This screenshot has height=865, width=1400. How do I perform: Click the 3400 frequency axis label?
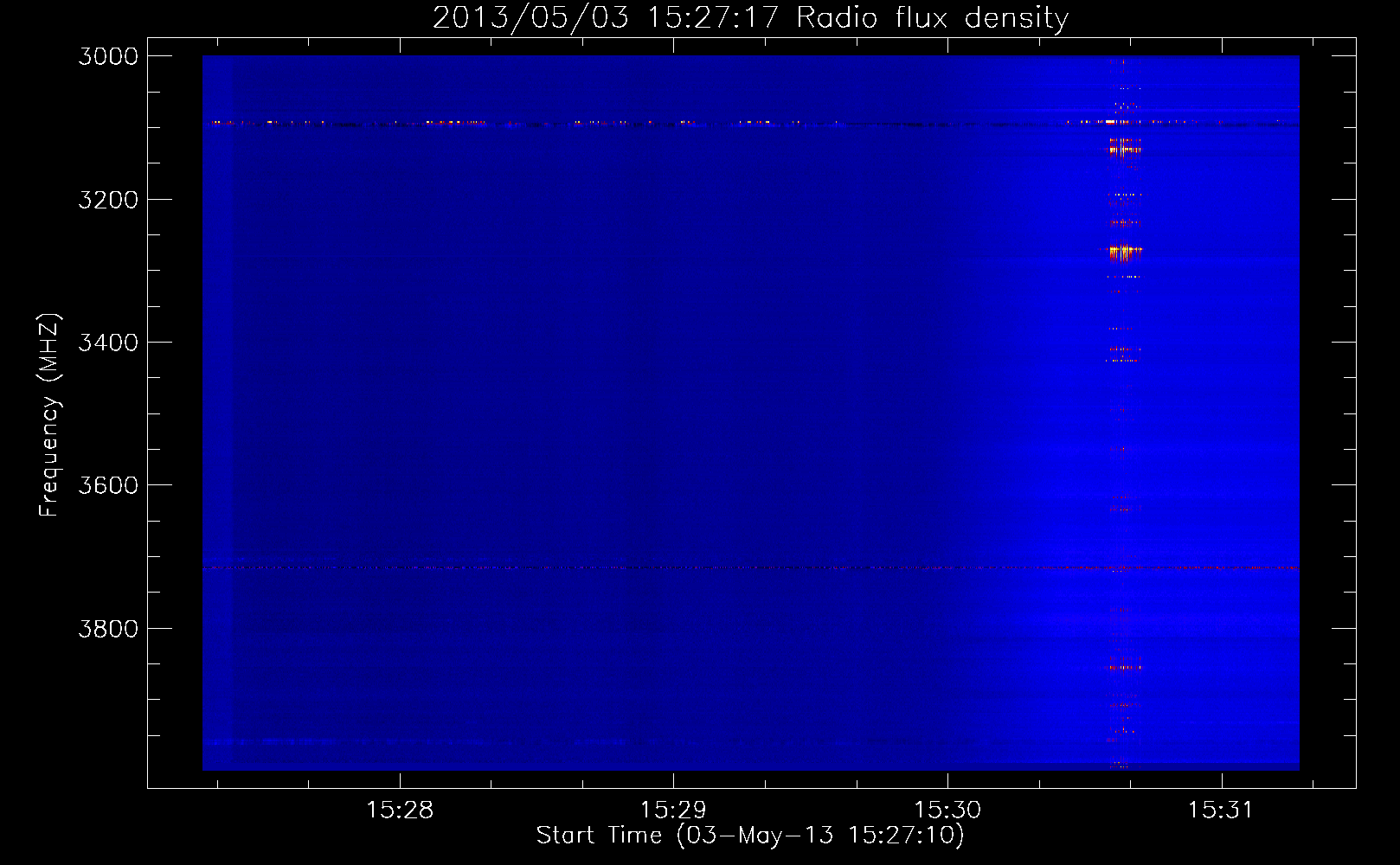click(x=108, y=343)
